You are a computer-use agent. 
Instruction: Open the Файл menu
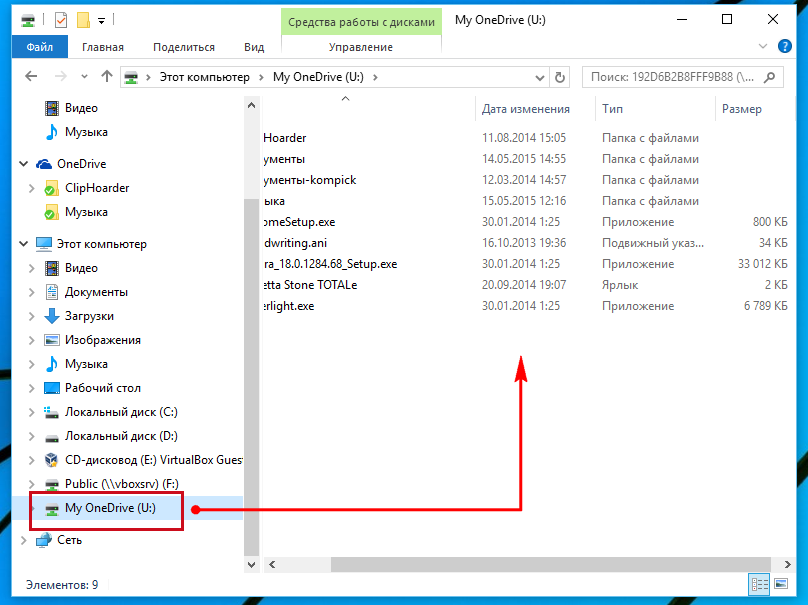click(x=40, y=47)
